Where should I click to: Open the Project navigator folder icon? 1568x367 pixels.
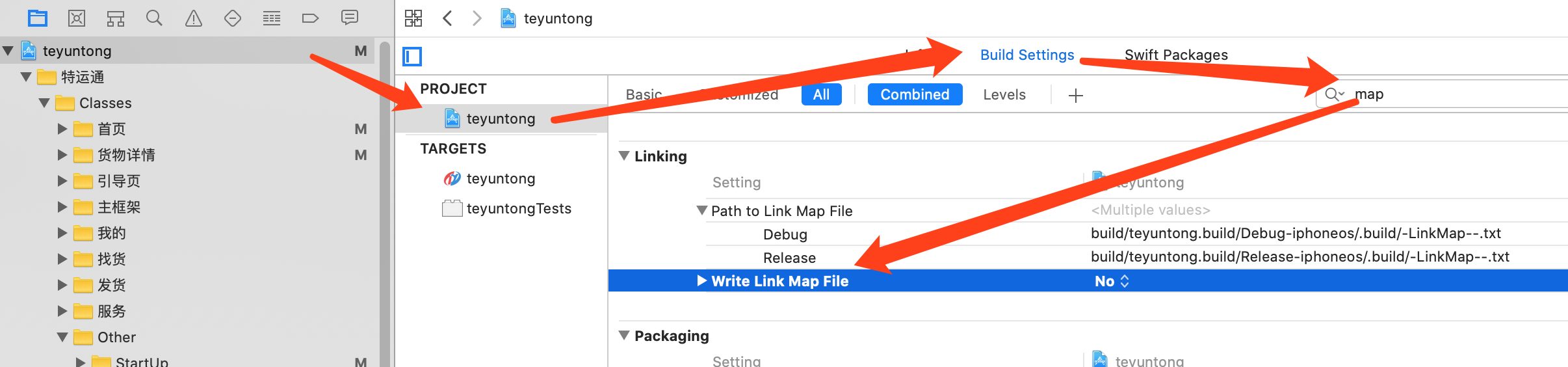click(38, 18)
